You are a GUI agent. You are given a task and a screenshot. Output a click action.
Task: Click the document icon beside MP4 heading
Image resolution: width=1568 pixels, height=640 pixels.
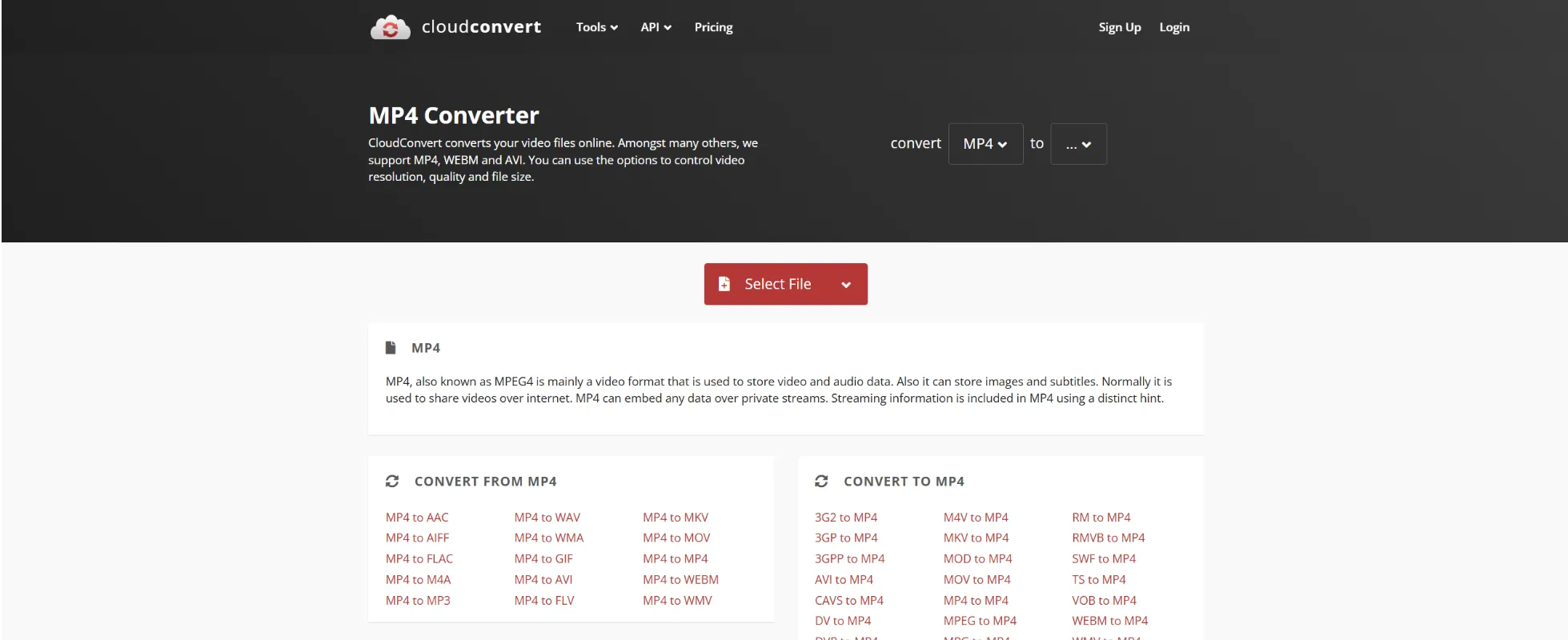click(x=391, y=348)
